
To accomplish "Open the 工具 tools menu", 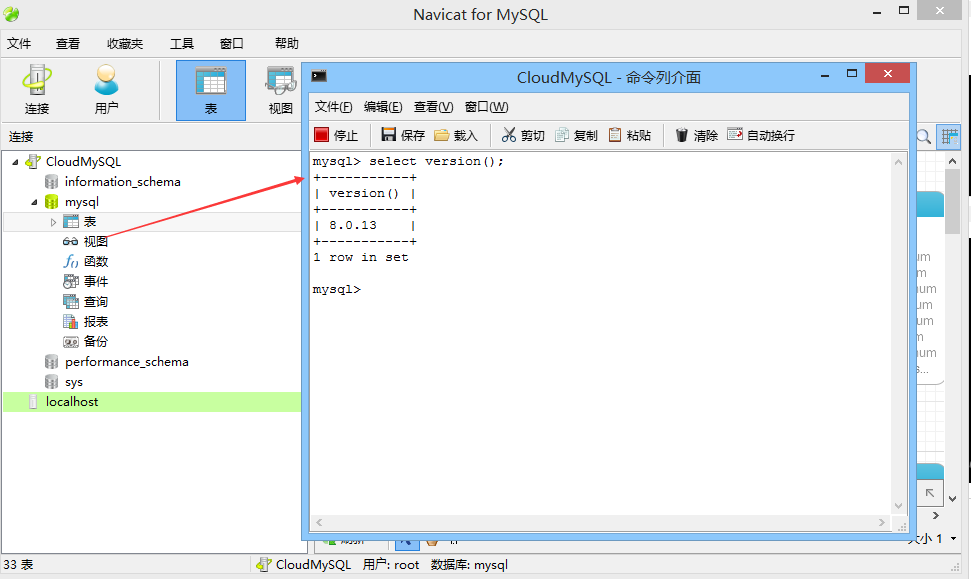I will [x=181, y=43].
